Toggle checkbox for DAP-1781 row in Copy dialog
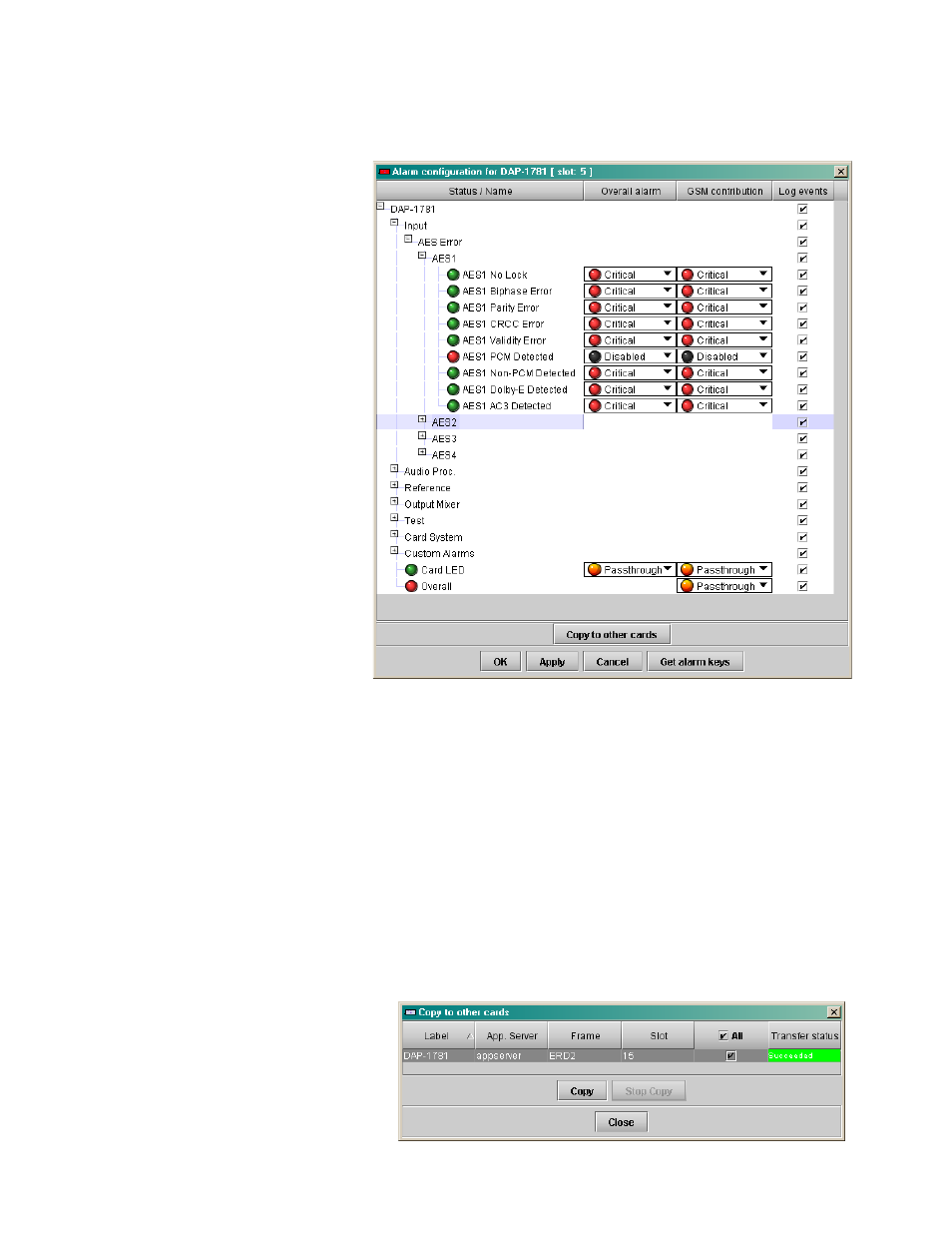Viewport: 952px width, 1233px height. click(x=731, y=1056)
